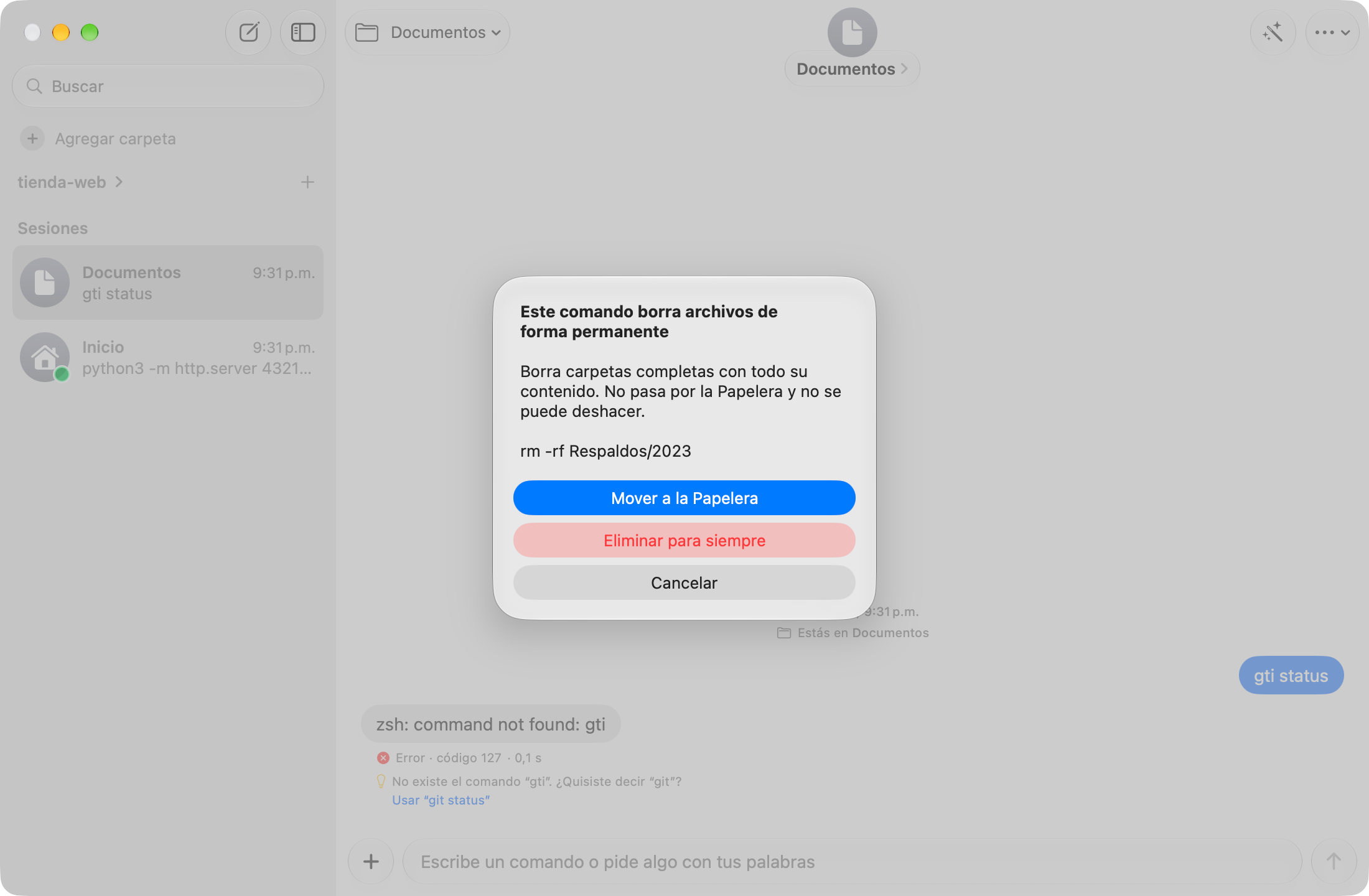Toggle the sidebar panel icon
Image resolution: width=1369 pixels, height=896 pixels.
[303, 32]
